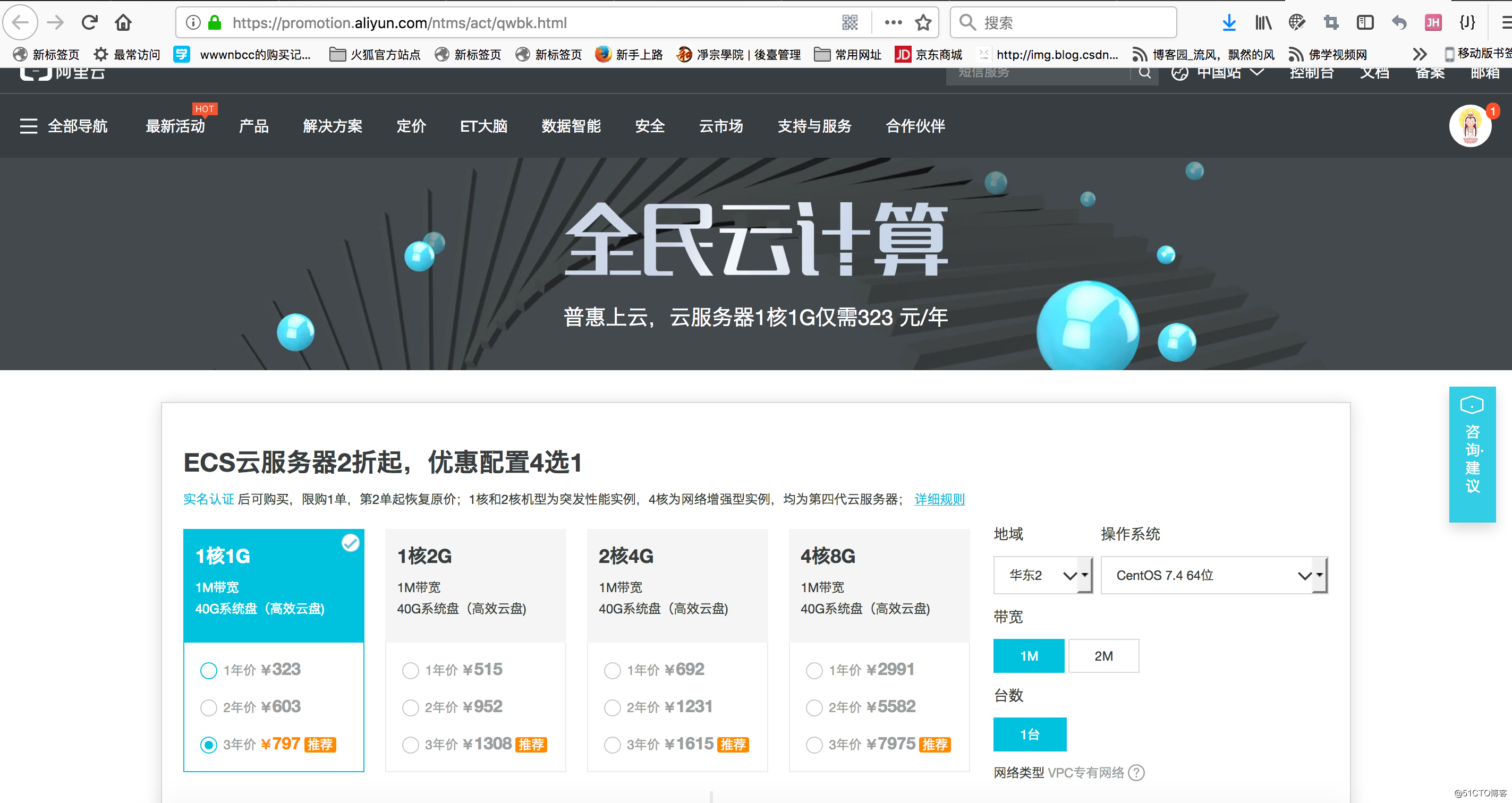Choose the 1台 quantity button

(x=1030, y=734)
